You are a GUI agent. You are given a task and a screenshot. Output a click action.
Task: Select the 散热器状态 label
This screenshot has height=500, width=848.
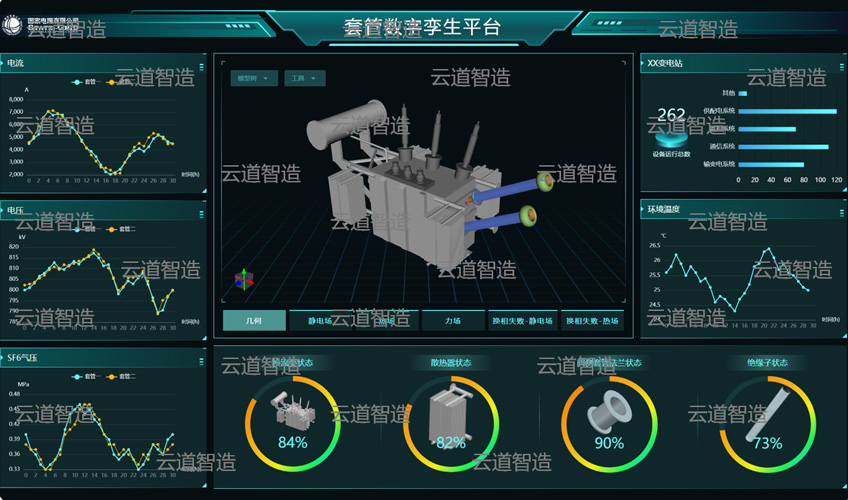450,363
